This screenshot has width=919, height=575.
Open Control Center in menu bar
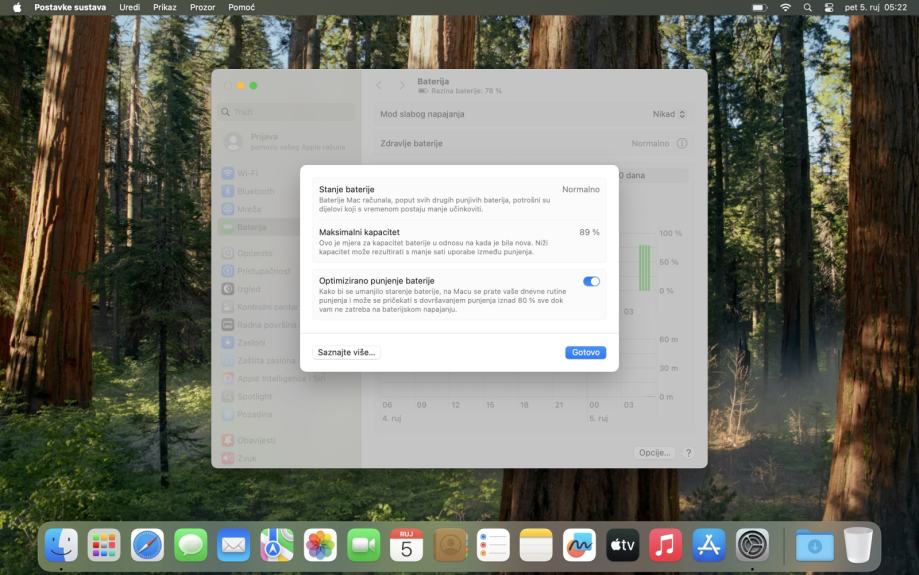829,8
